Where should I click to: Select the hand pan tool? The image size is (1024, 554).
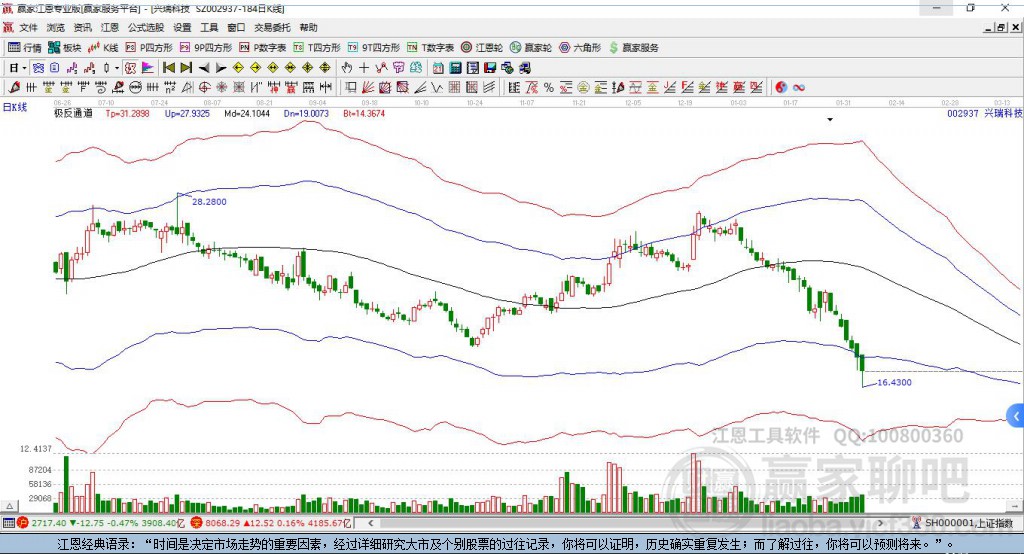point(347,68)
